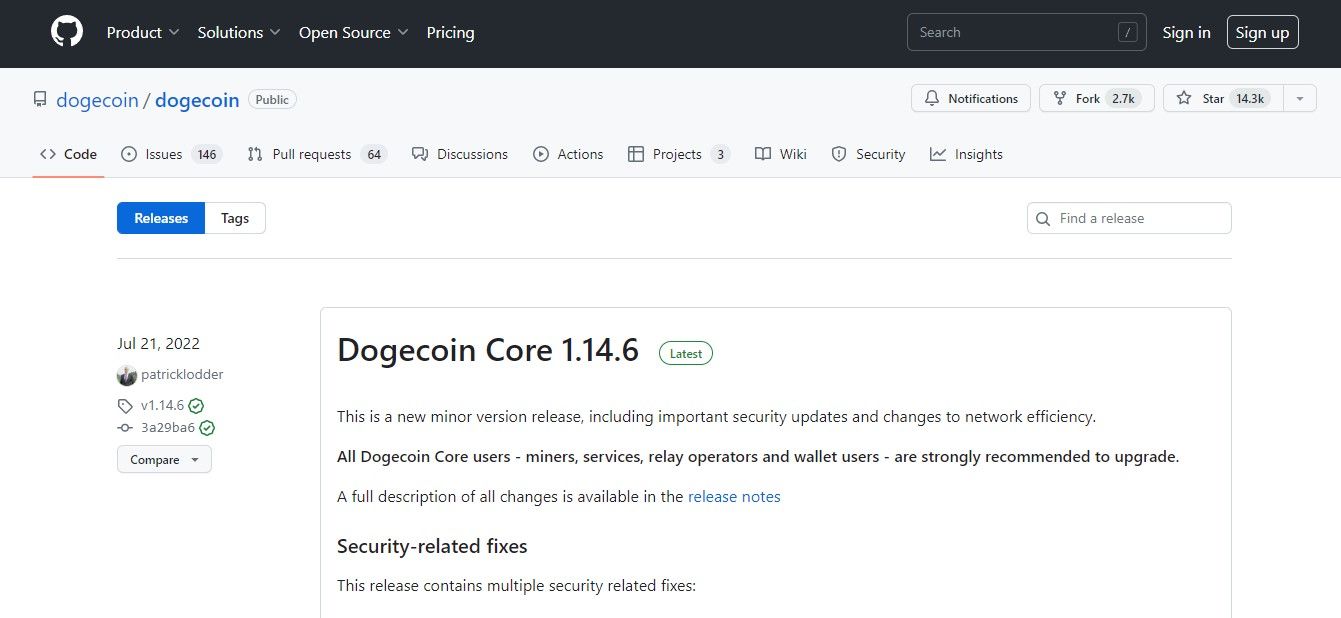Expand the star lists dropdown arrow
Image resolution: width=1341 pixels, height=618 pixels.
click(1299, 98)
